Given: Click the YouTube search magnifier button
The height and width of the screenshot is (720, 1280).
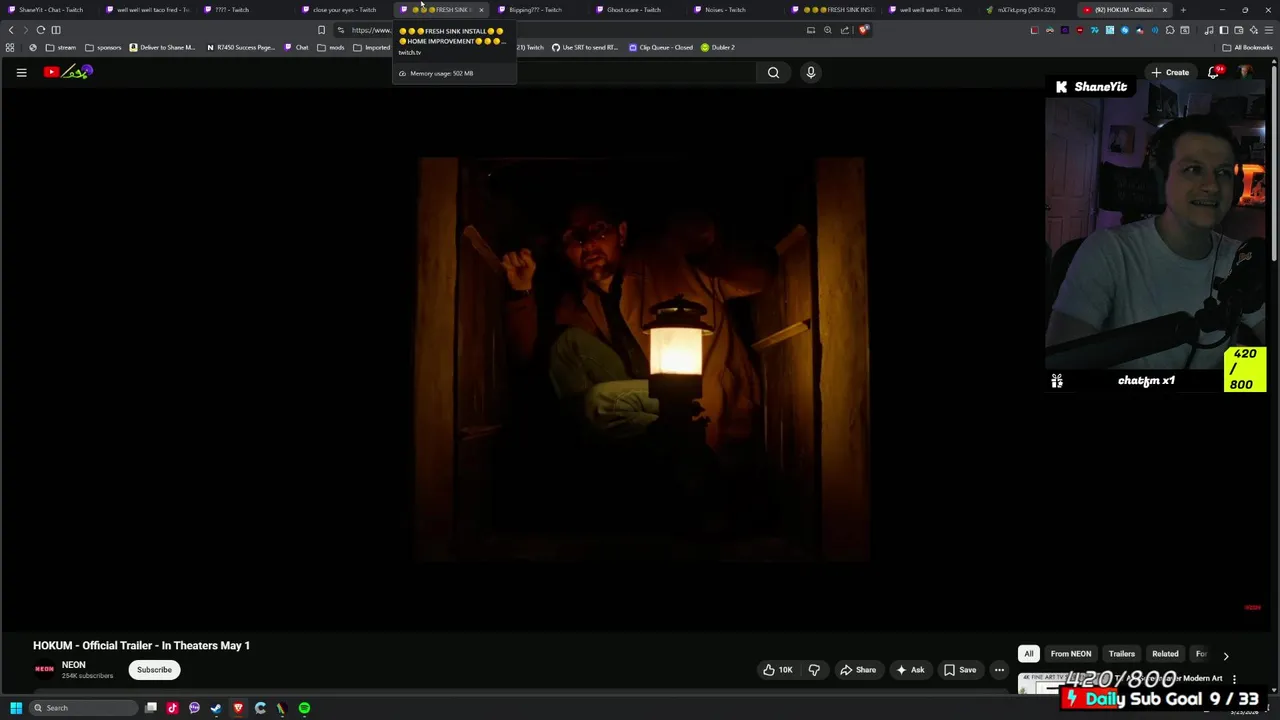Looking at the screenshot, I should coord(773,72).
